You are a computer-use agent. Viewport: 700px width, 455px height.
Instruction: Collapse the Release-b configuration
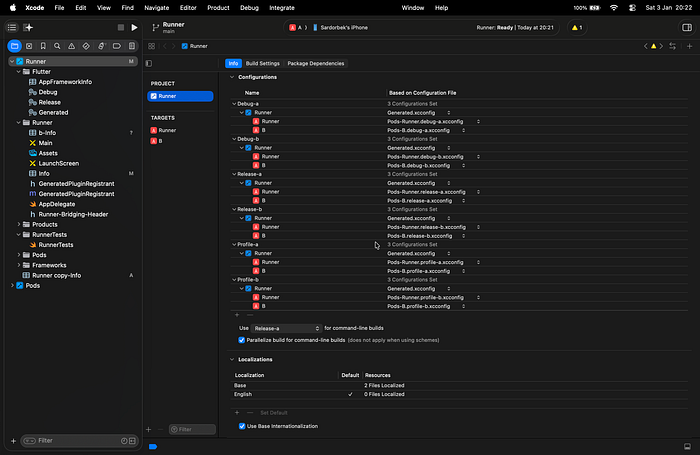[234, 209]
